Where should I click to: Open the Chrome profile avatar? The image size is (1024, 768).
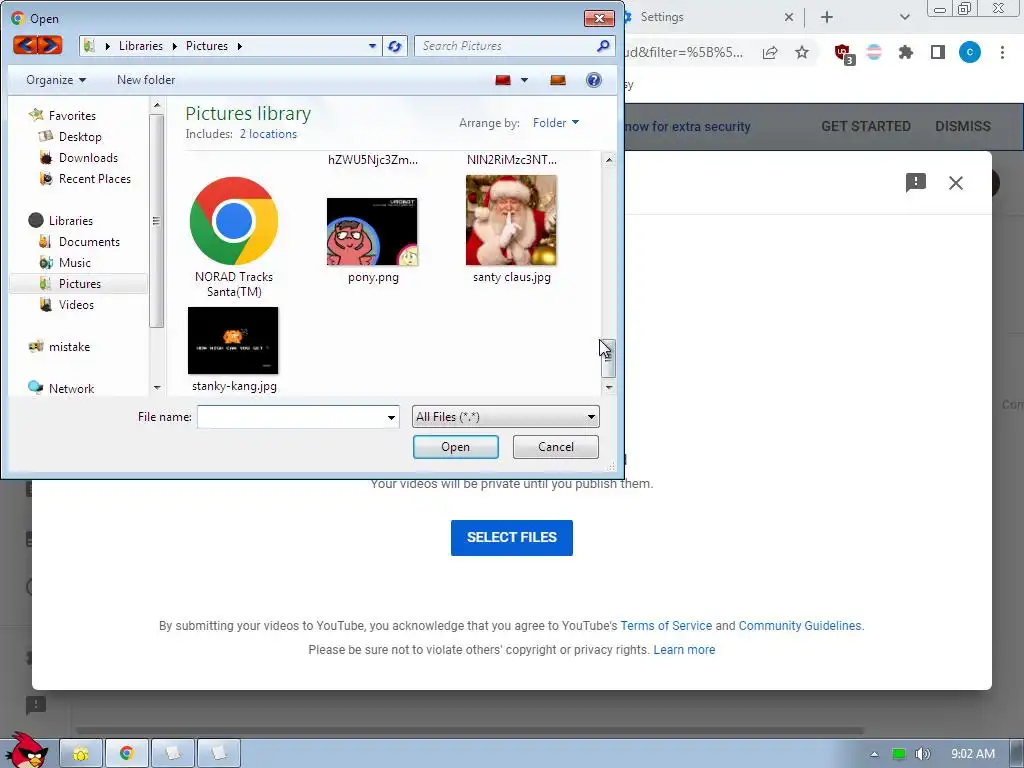(x=970, y=52)
